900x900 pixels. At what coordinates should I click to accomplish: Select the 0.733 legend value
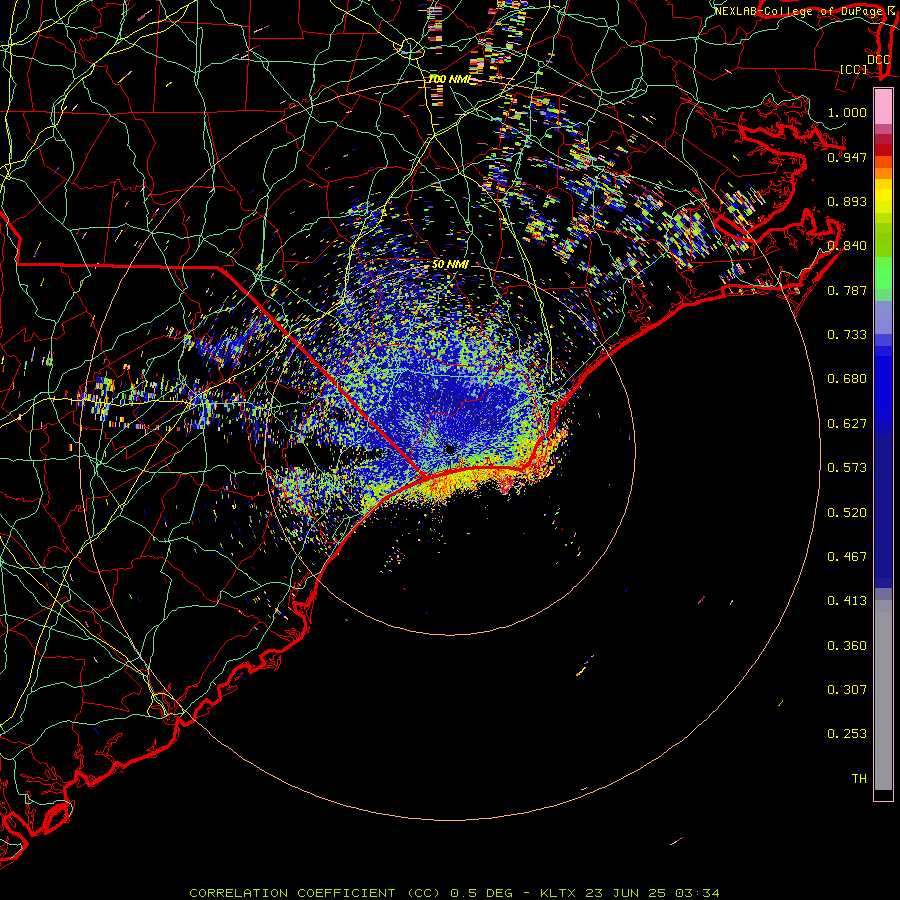click(x=847, y=335)
